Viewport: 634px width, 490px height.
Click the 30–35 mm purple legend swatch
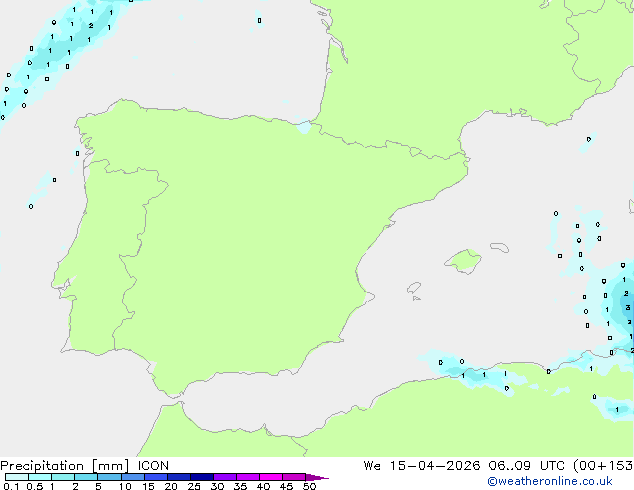click(225, 477)
